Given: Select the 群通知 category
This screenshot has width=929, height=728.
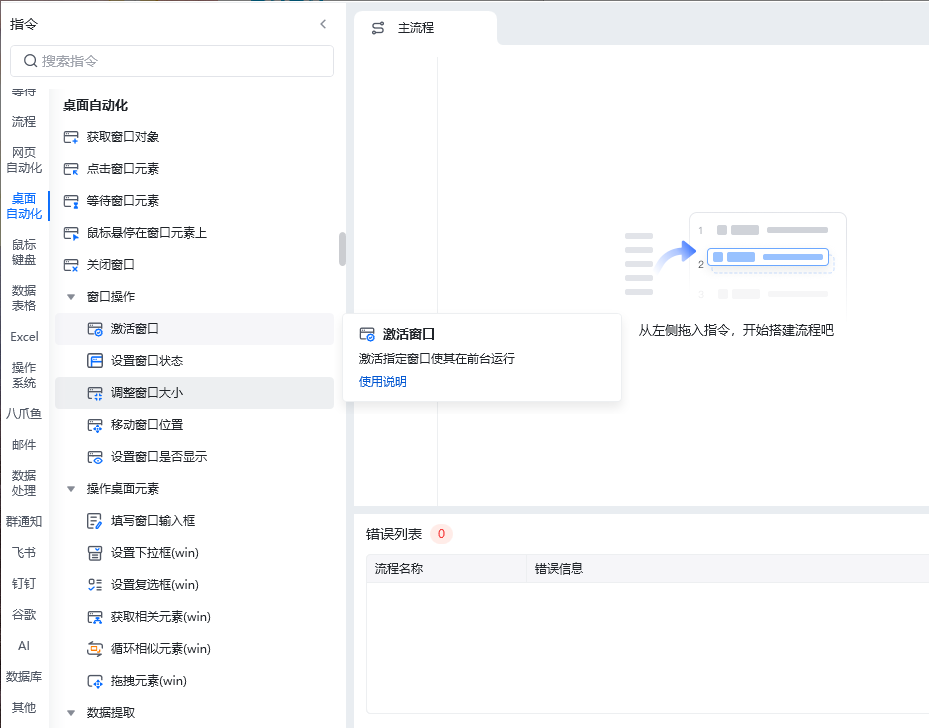Looking at the screenshot, I should [24, 522].
